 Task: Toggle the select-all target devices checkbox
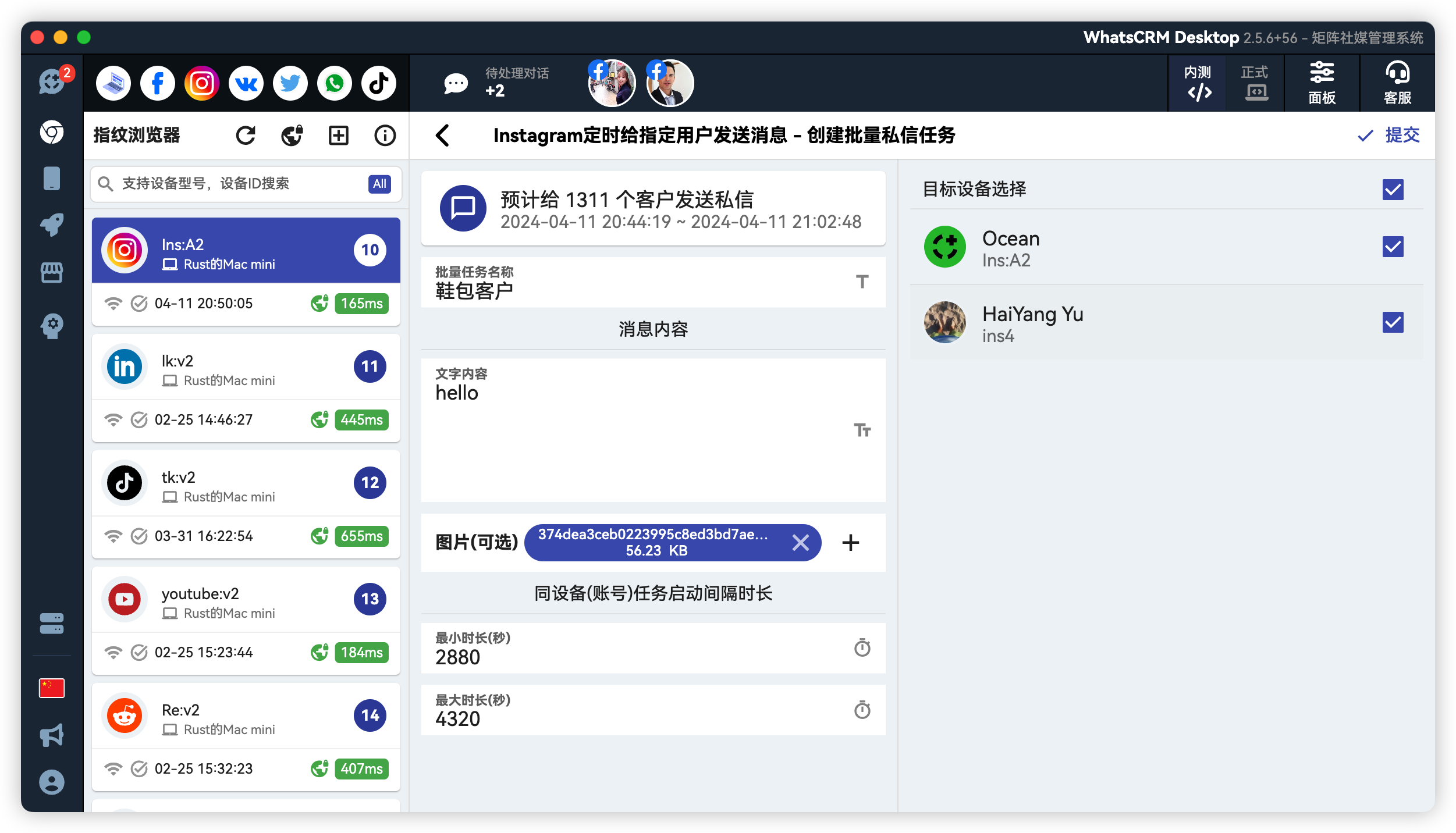point(1393,189)
